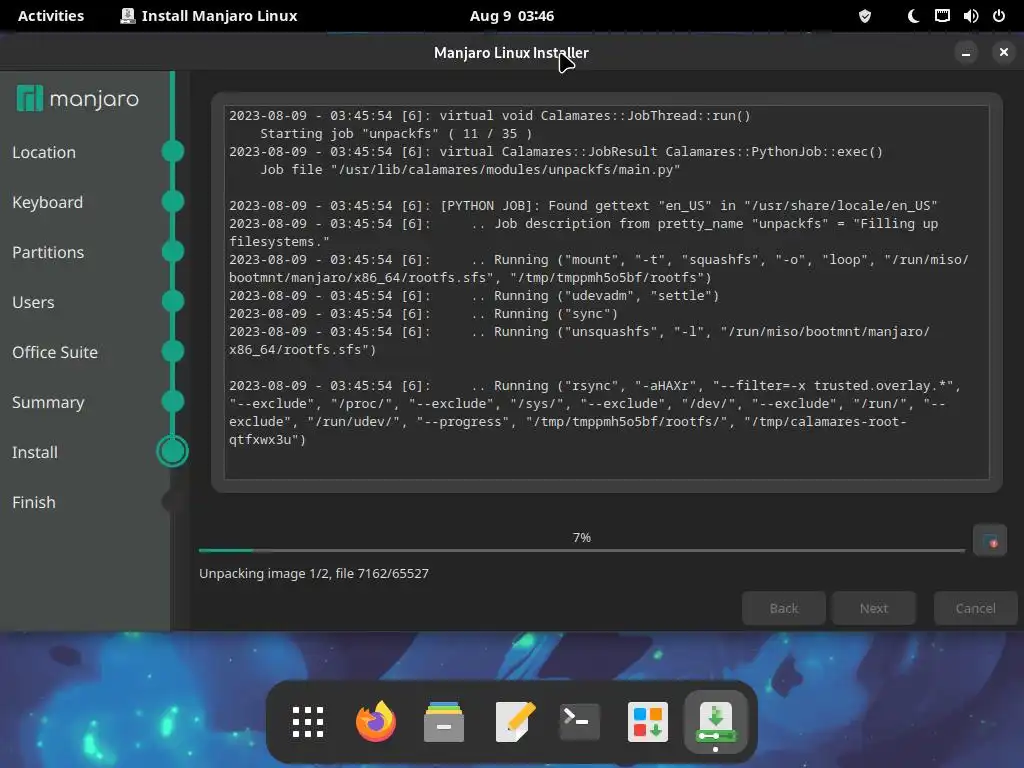Open the volume control in top bar
This screenshot has height=768, width=1024.
[x=970, y=16]
